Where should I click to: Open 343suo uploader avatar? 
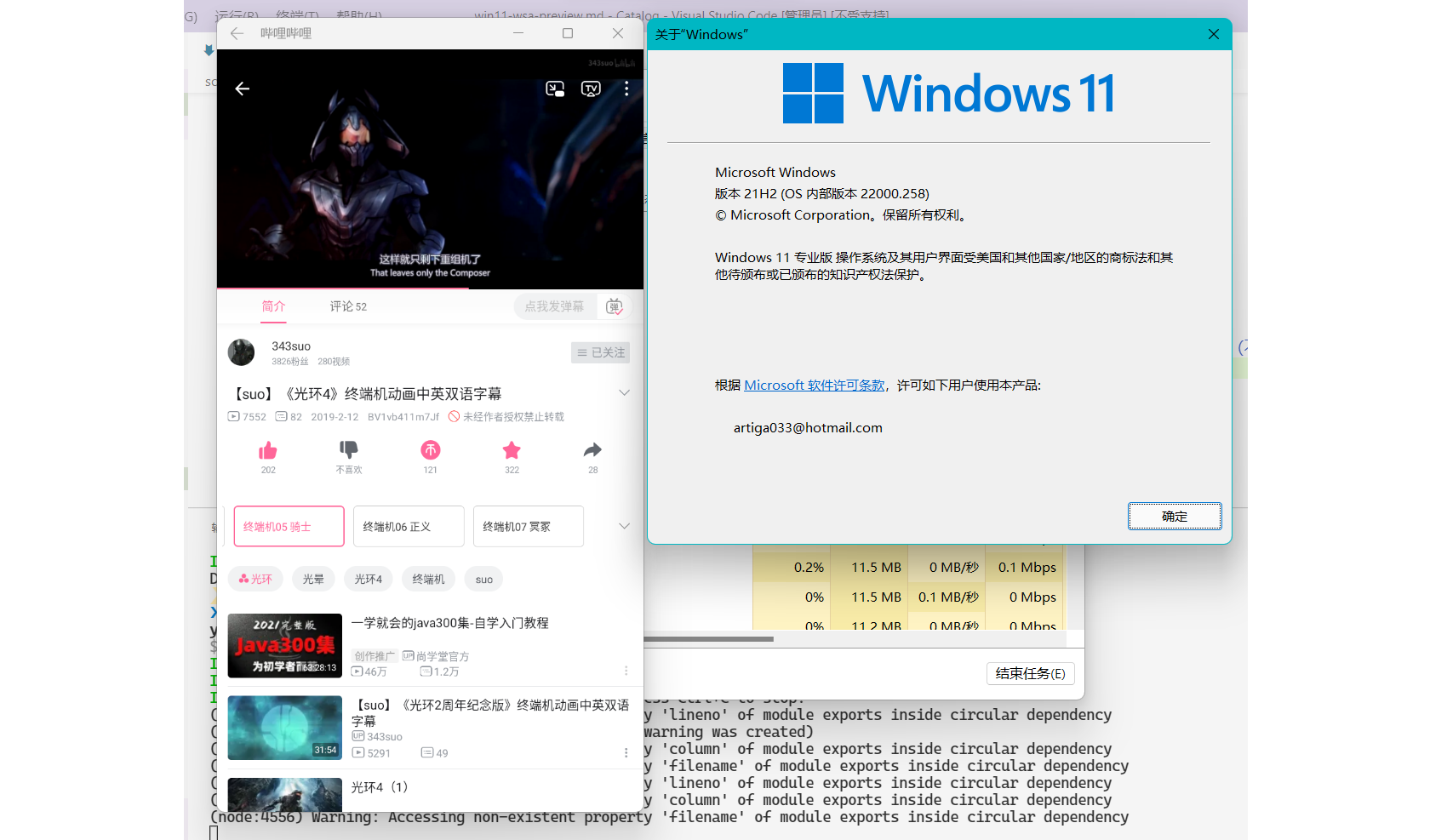pyautogui.click(x=242, y=352)
